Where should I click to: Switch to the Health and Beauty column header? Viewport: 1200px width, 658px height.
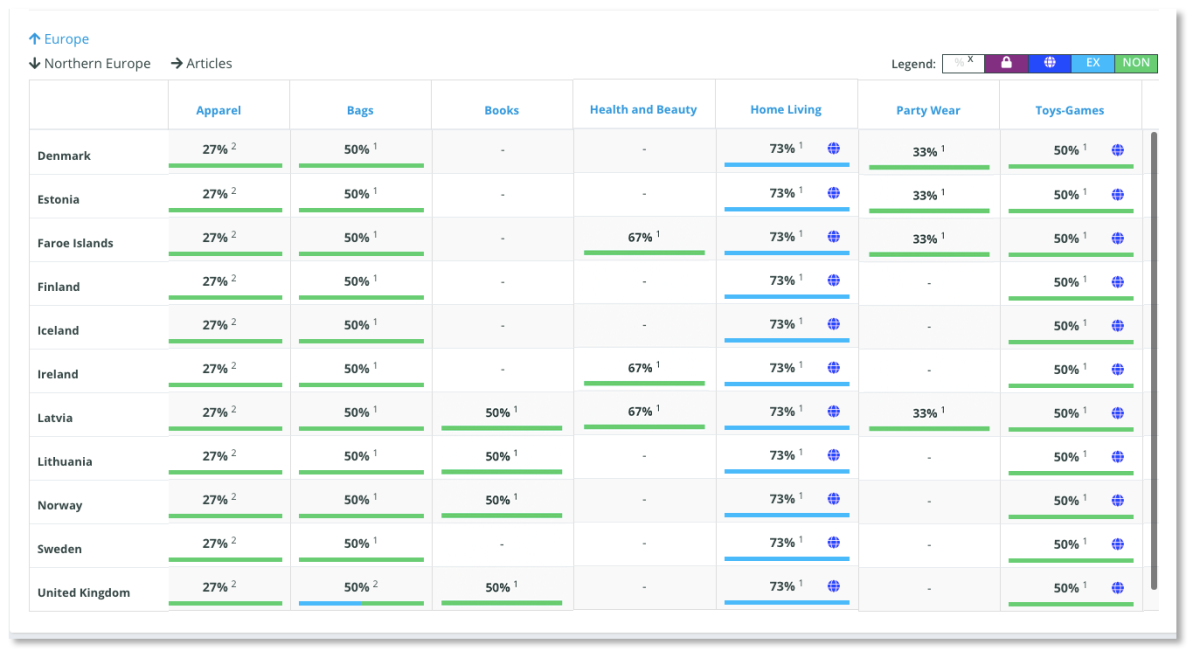[x=643, y=110]
